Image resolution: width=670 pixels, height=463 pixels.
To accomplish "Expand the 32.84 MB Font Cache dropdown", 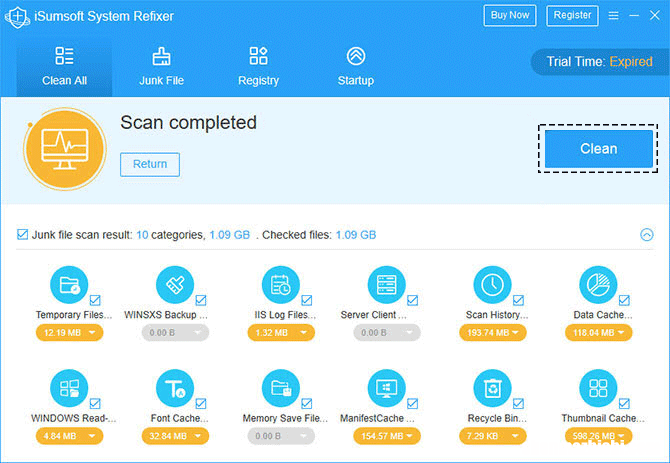I will coord(175,436).
